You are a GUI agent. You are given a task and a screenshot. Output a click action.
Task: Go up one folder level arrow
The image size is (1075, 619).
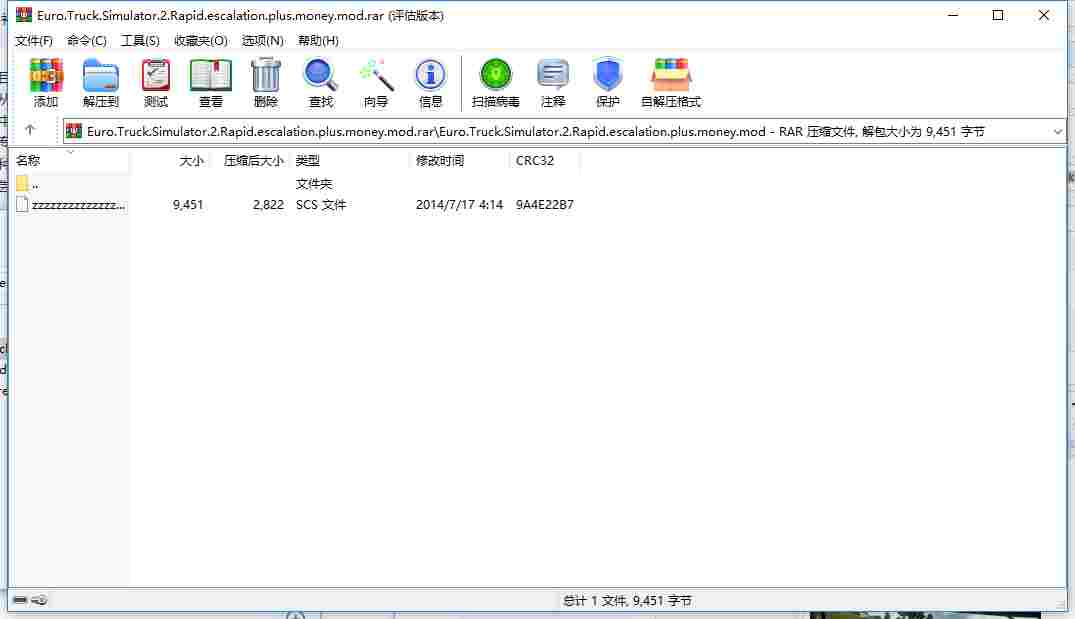coord(29,130)
